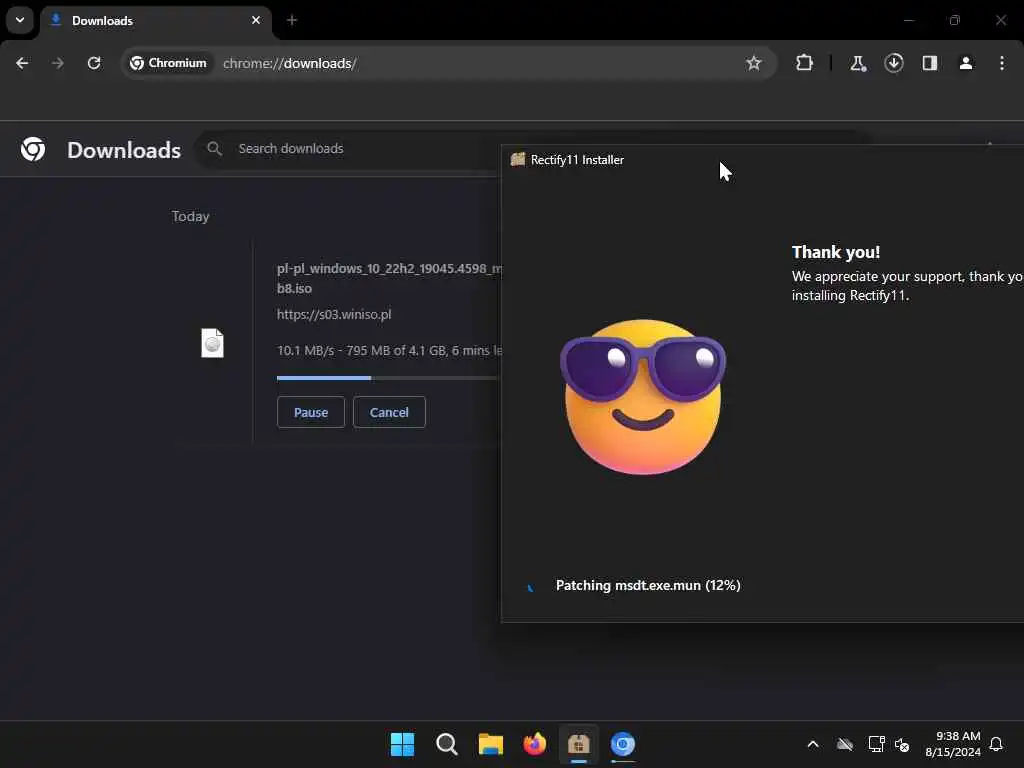Open muted volume tray icon
This screenshot has width=1024, height=768.
pos(902,744)
